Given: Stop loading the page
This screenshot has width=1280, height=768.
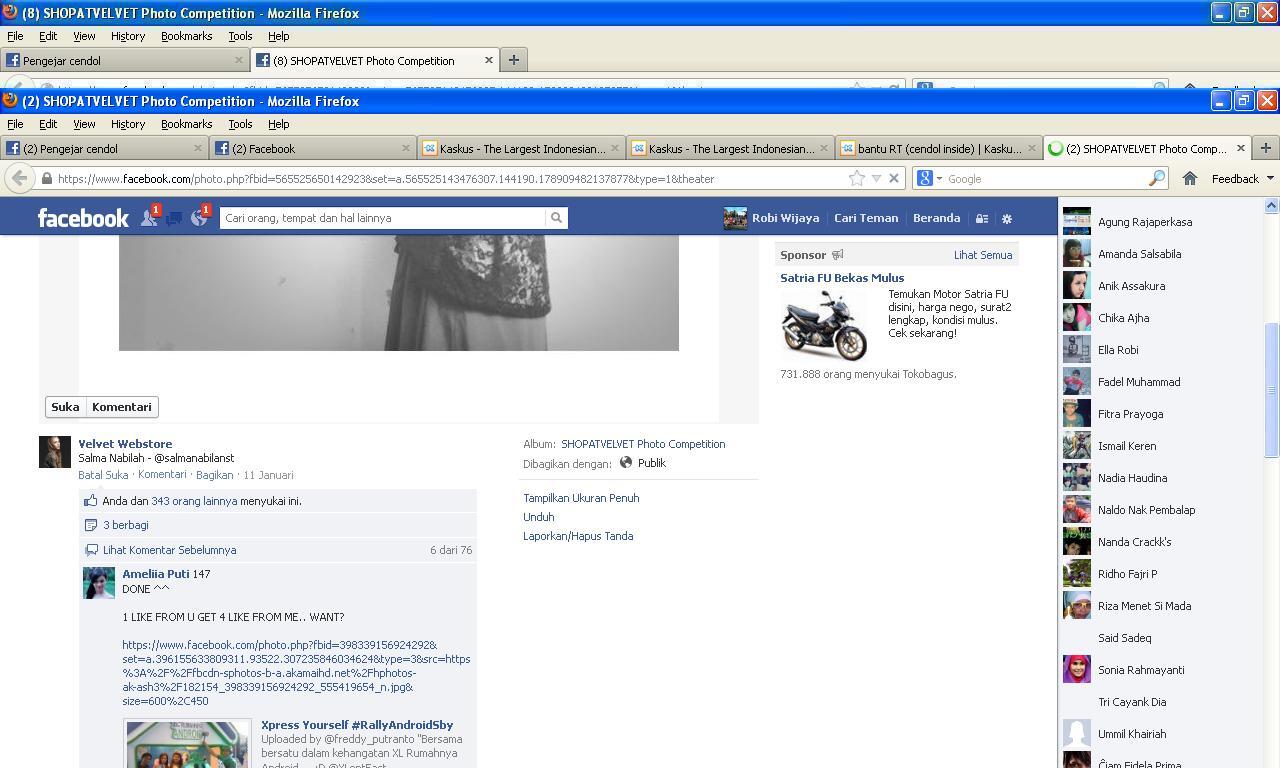Looking at the screenshot, I should click(x=894, y=178).
